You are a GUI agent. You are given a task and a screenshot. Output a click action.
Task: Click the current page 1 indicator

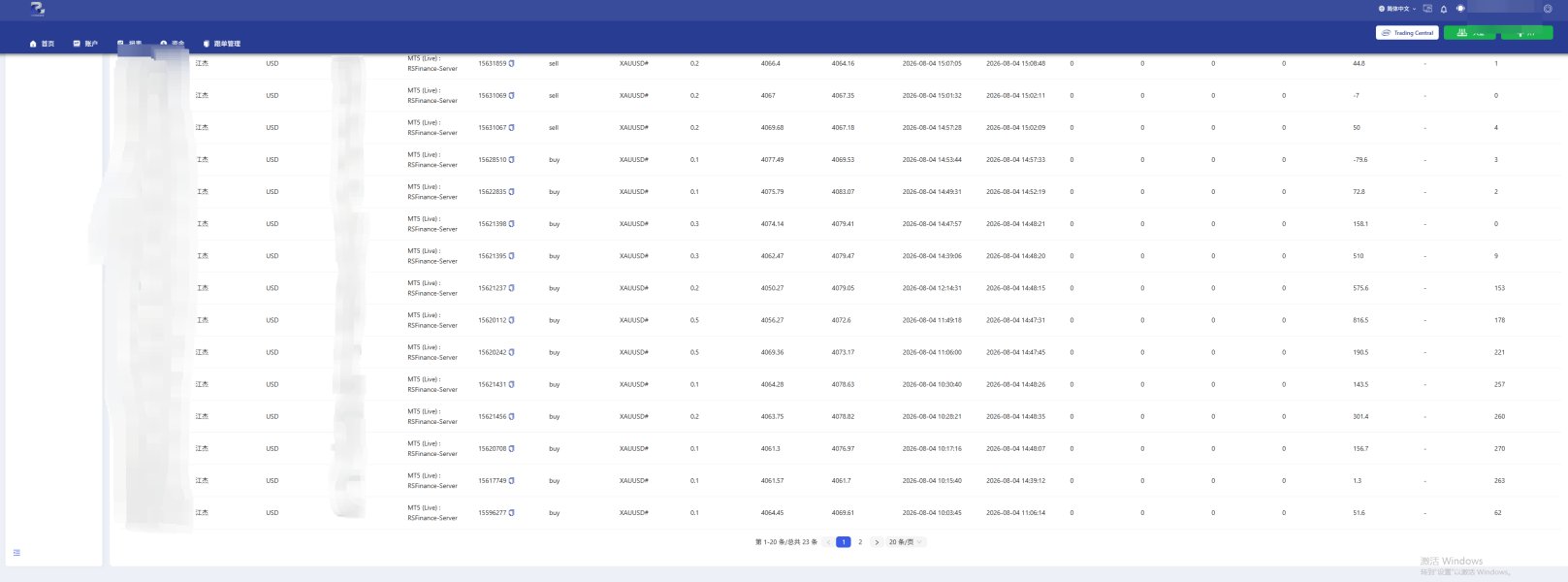click(x=844, y=542)
